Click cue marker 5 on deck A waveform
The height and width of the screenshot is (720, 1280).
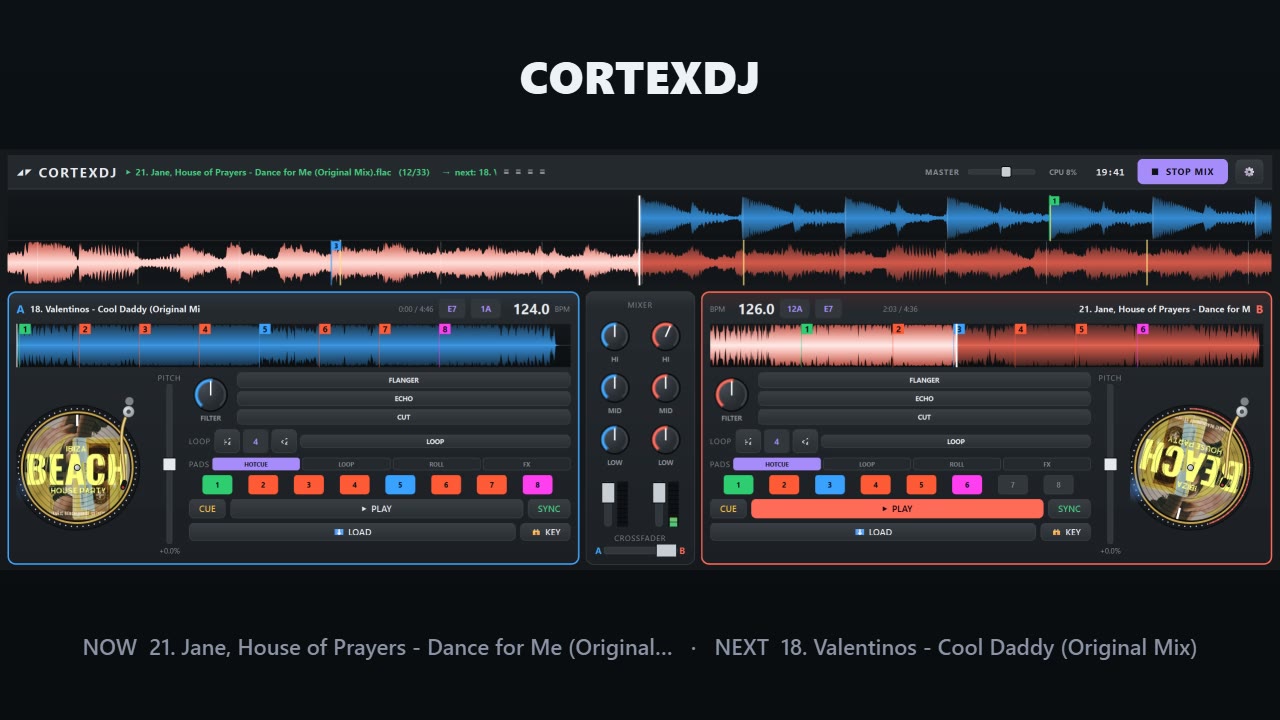coord(265,329)
